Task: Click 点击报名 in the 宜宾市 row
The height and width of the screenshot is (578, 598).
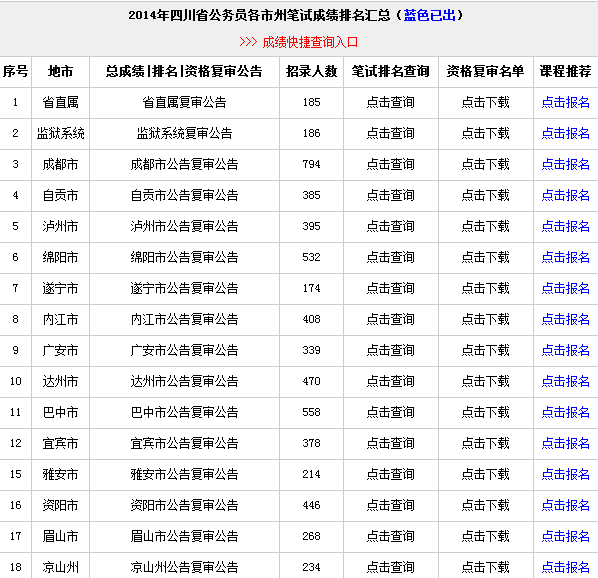Action: coord(566,443)
